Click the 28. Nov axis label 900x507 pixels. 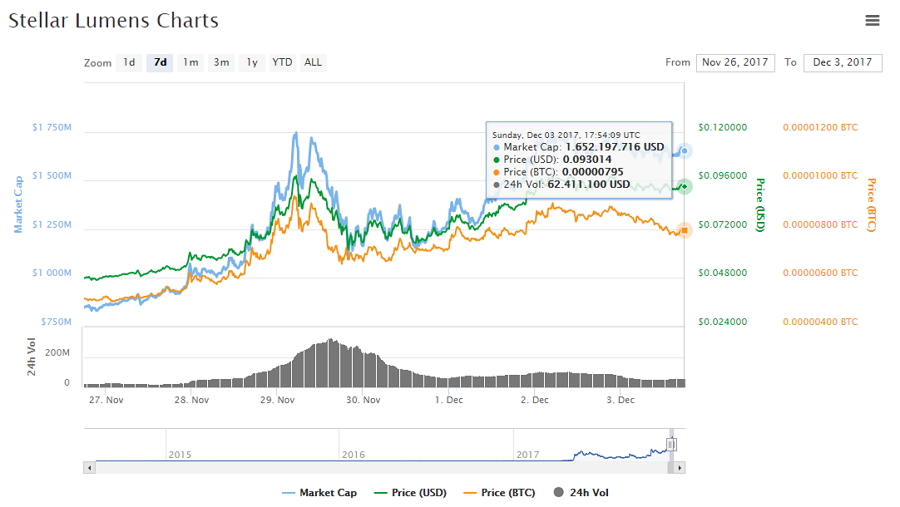point(192,400)
